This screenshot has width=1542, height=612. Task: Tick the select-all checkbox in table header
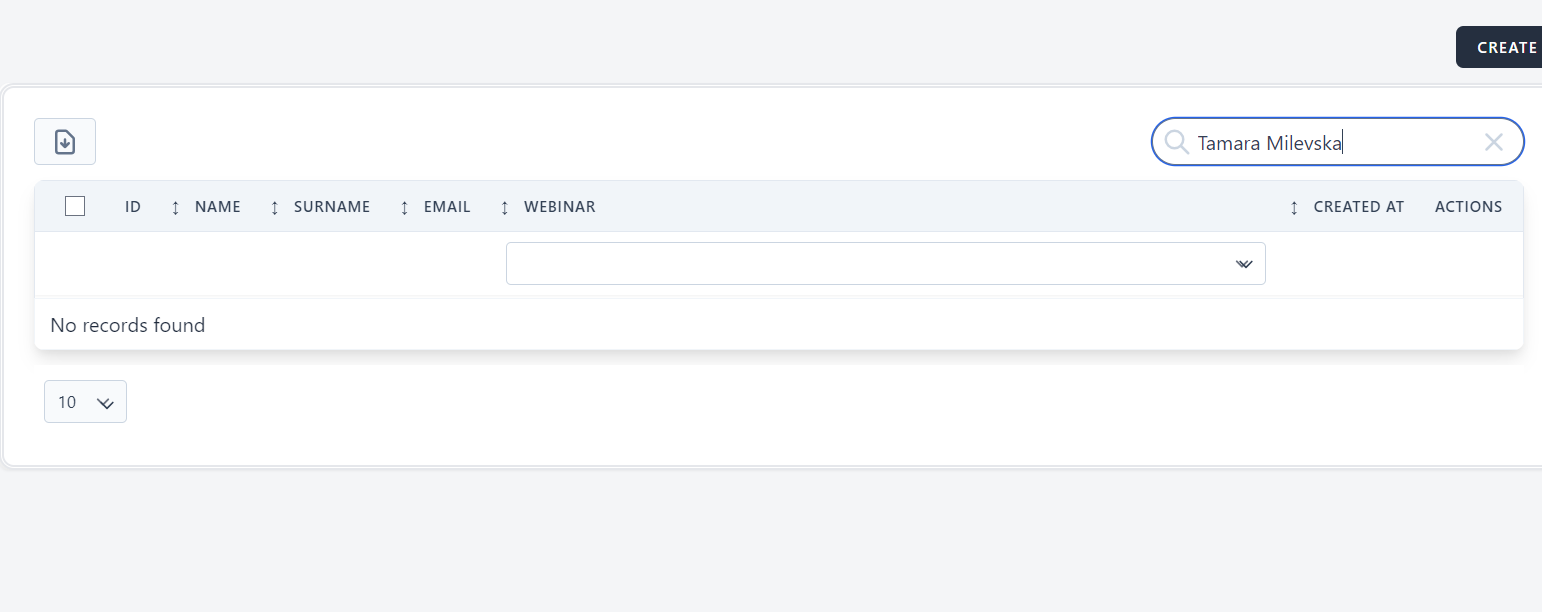point(75,206)
